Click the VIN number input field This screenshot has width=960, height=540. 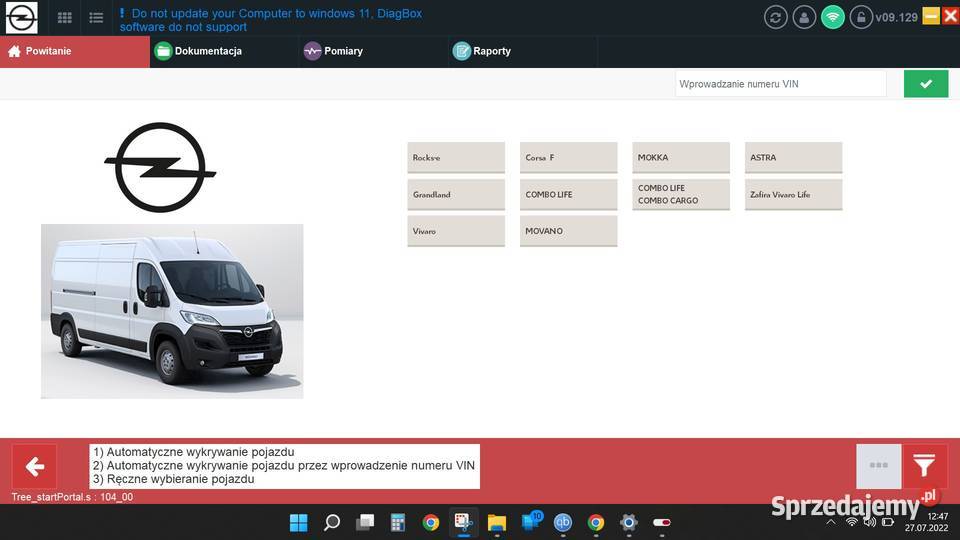click(781, 84)
